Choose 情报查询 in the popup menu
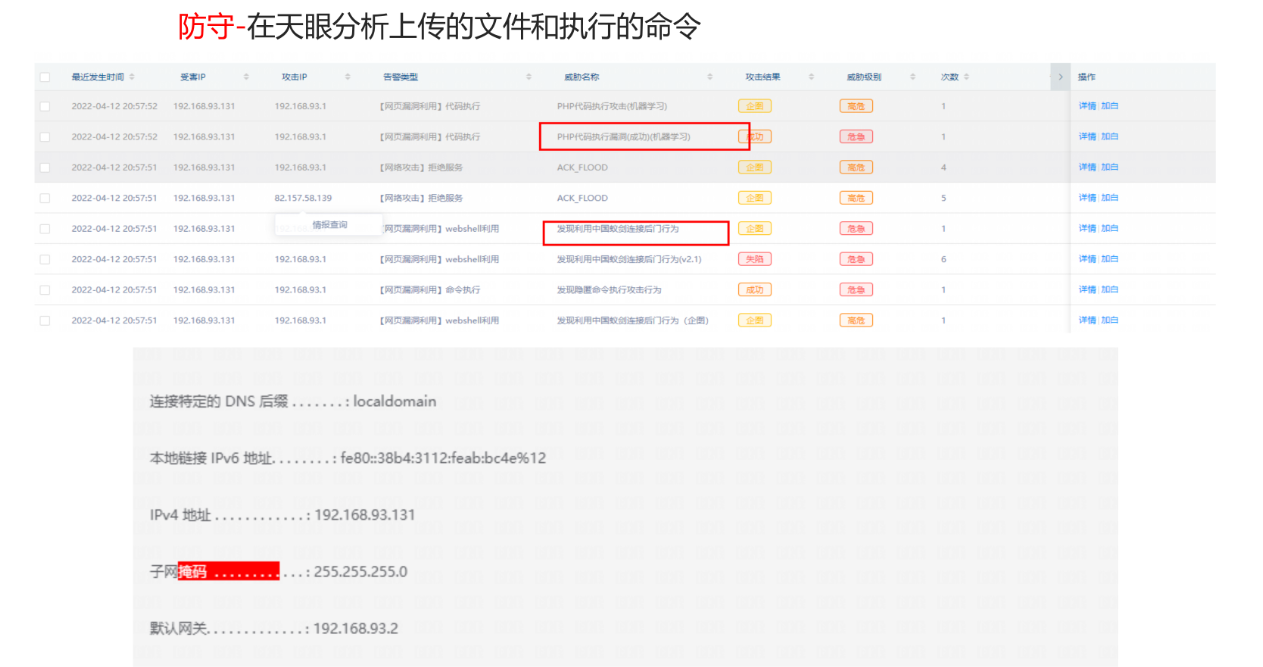The image size is (1263, 667). 330,225
